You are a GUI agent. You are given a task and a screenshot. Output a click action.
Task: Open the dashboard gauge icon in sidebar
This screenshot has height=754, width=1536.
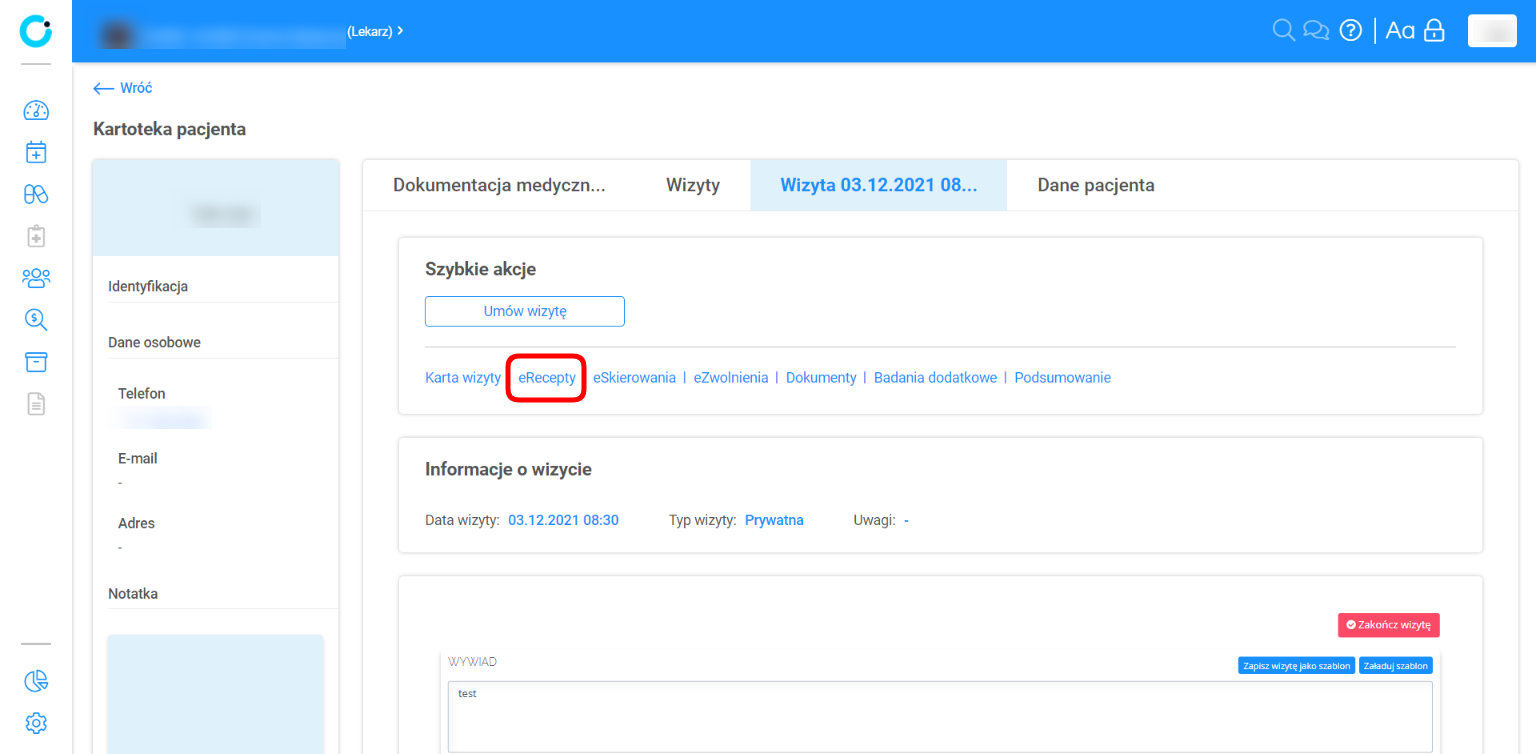(x=36, y=110)
